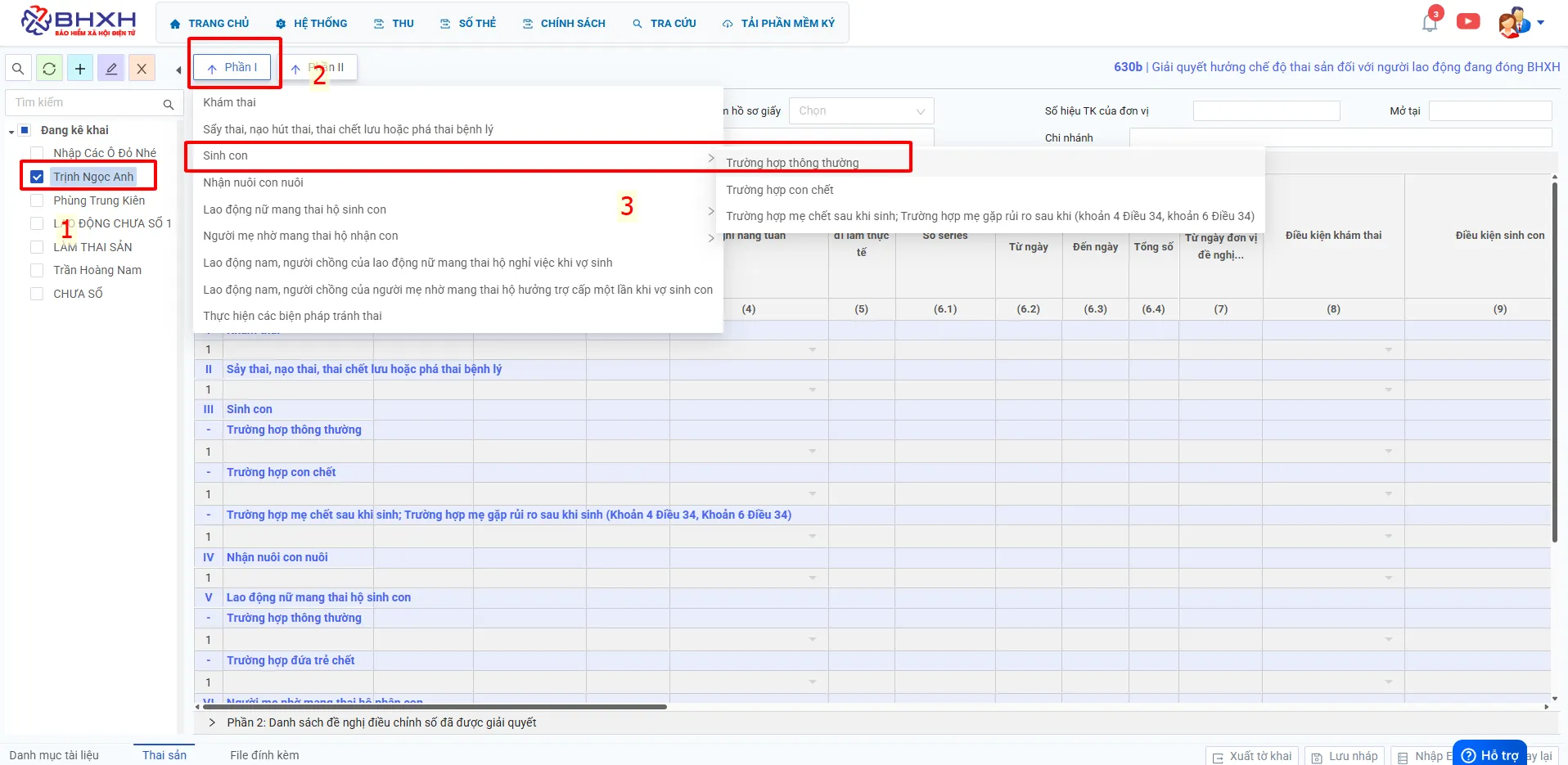
Task: Click the purple edit pencil icon
Action: (111, 69)
